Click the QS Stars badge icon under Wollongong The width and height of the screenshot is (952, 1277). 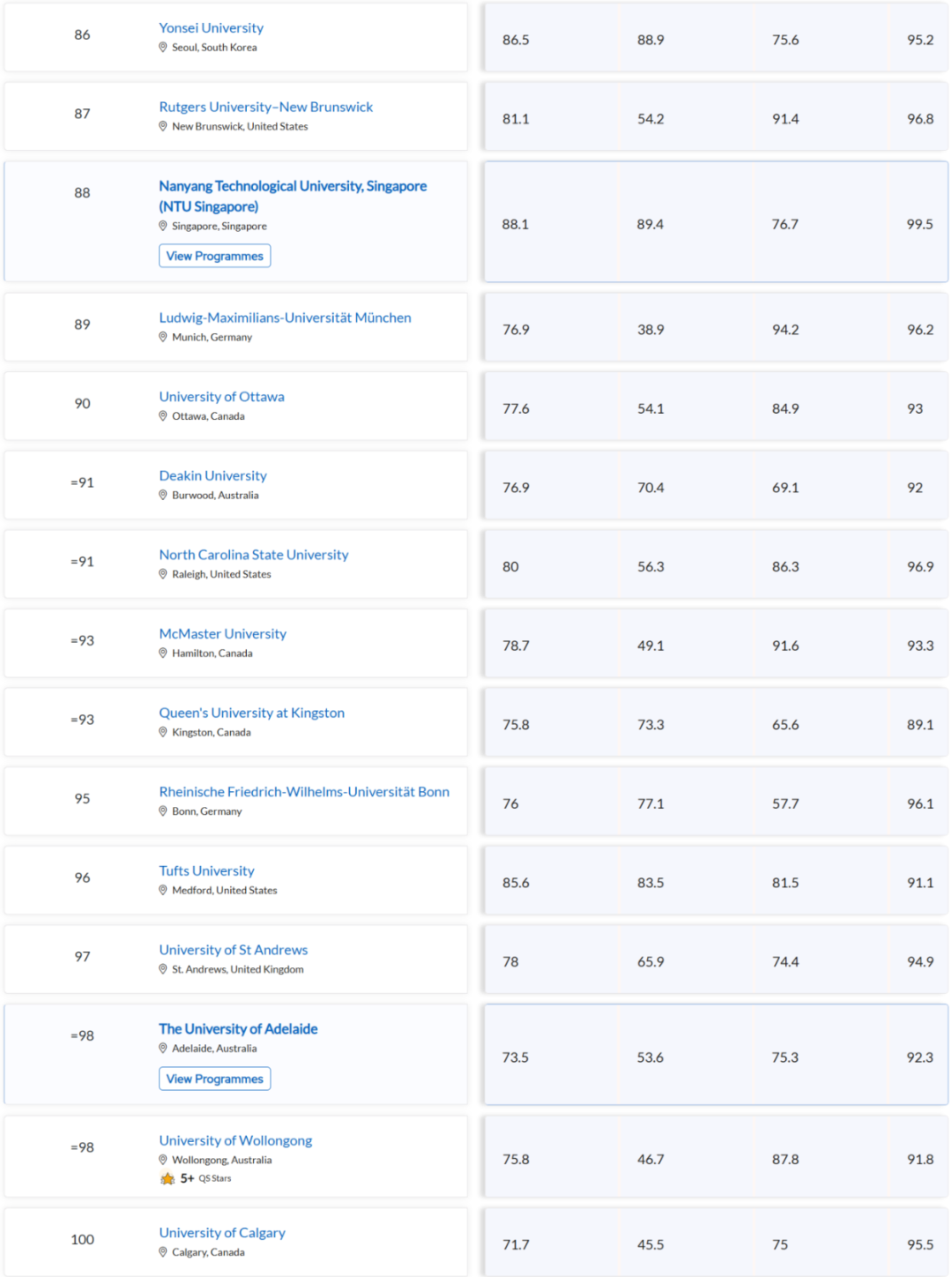pyautogui.click(x=167, y=1178)
